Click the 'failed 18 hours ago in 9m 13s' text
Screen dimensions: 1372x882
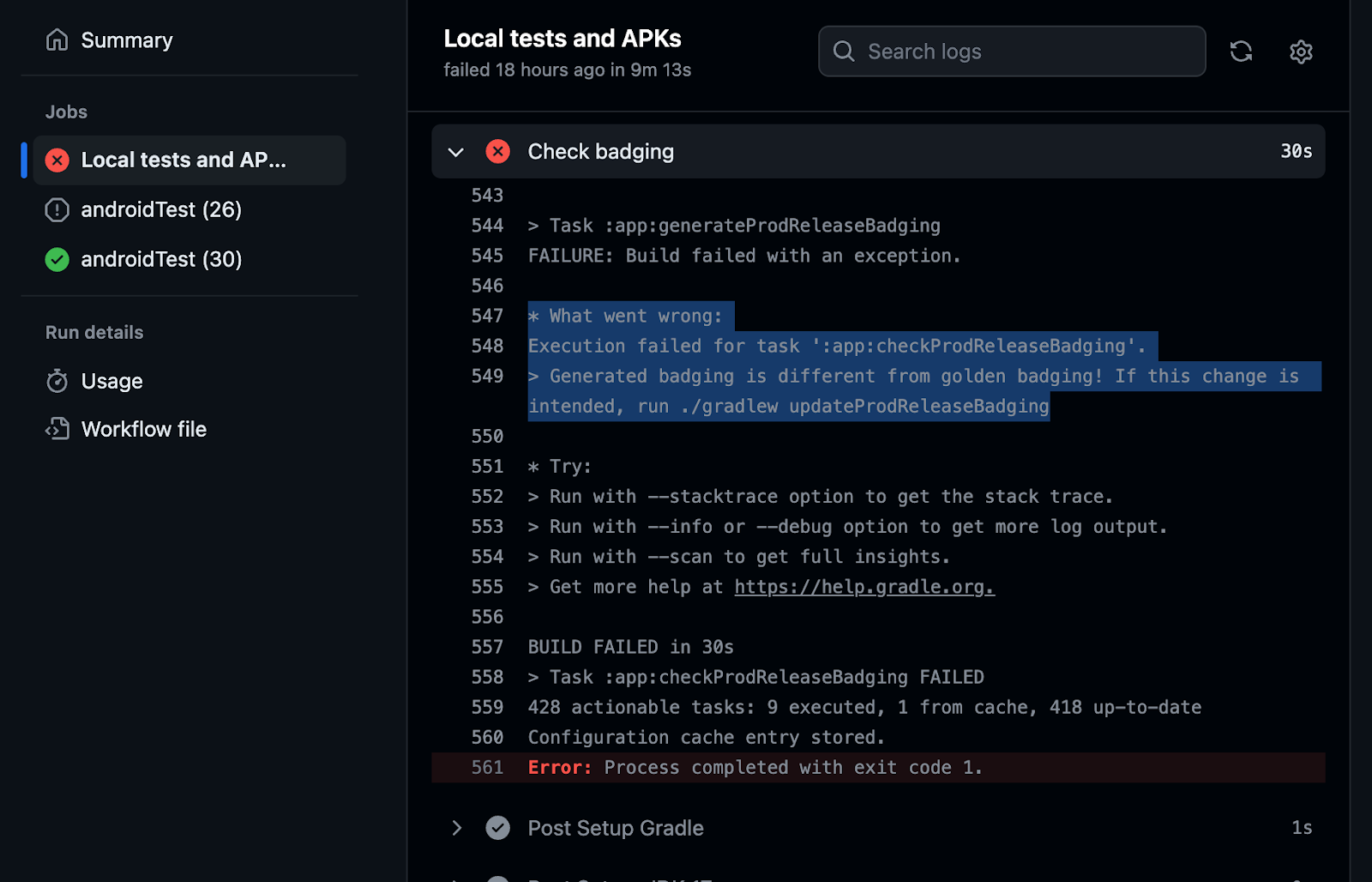click(567, 70)
